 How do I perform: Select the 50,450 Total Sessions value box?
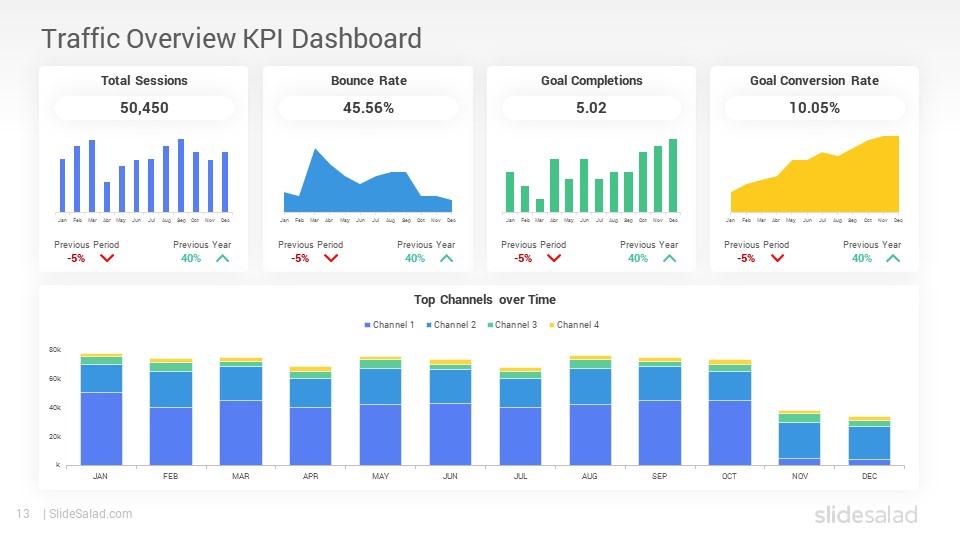pyautogui.click(x=144, y=108)
